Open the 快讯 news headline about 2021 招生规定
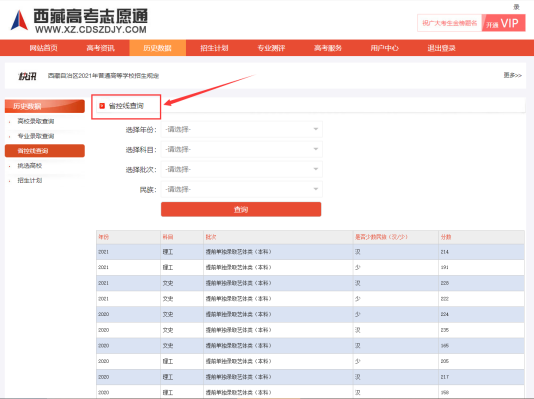The width and height of the screenshot is (534, 399). click(103, 76)
